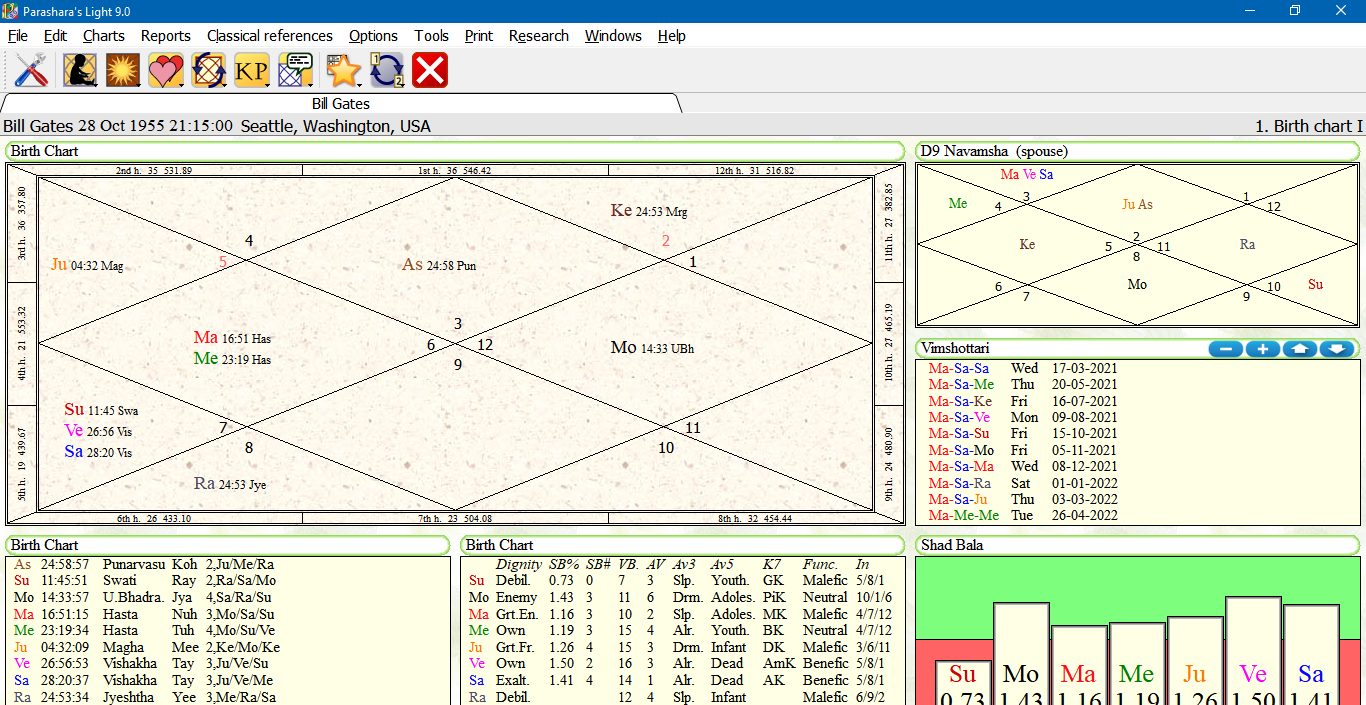Open the KP toolbar icon

pos(253,70)
